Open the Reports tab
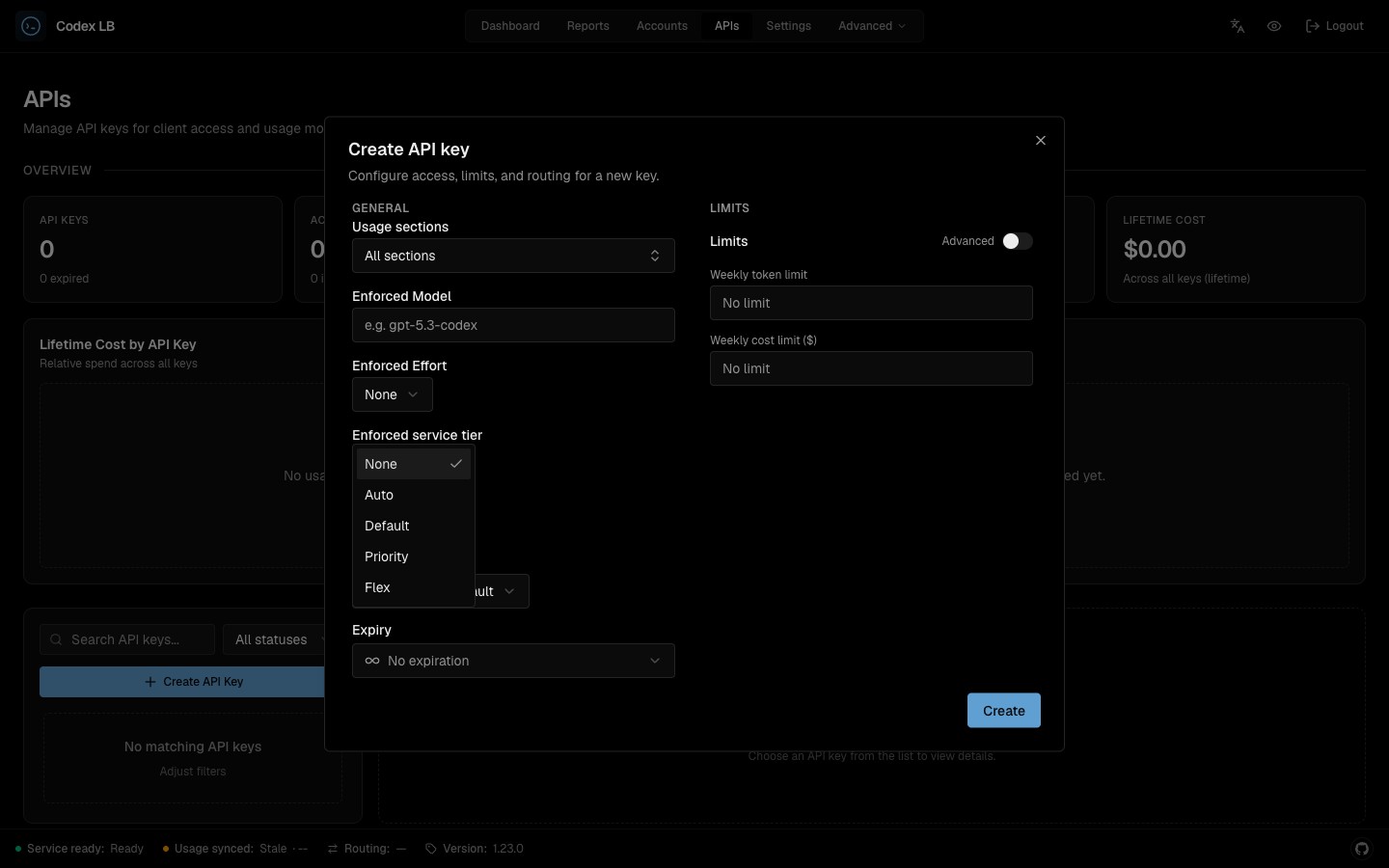1389x868 pixels. pyautogui.click(x=588, y=26)
